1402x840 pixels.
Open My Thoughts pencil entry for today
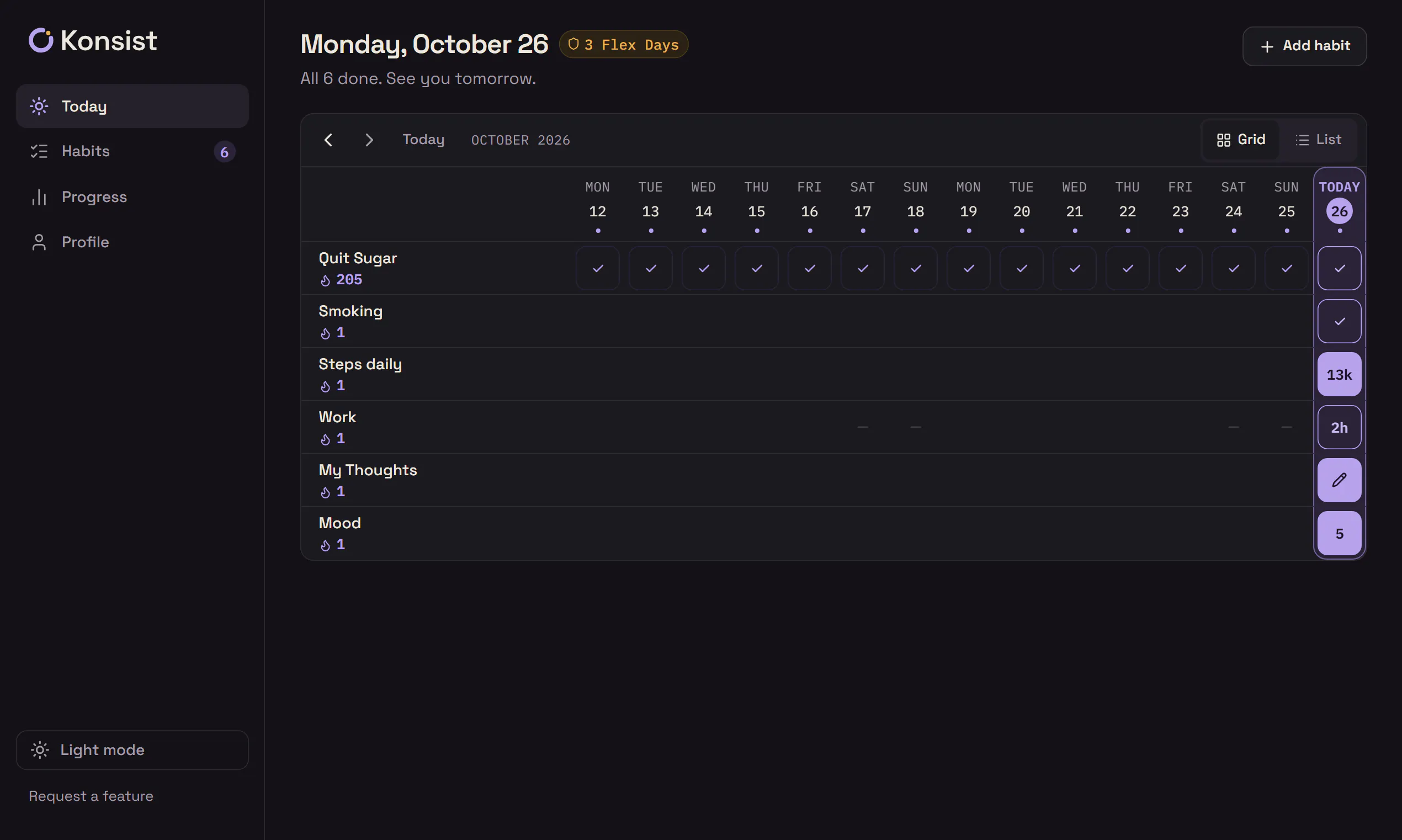coord(1339,480)
